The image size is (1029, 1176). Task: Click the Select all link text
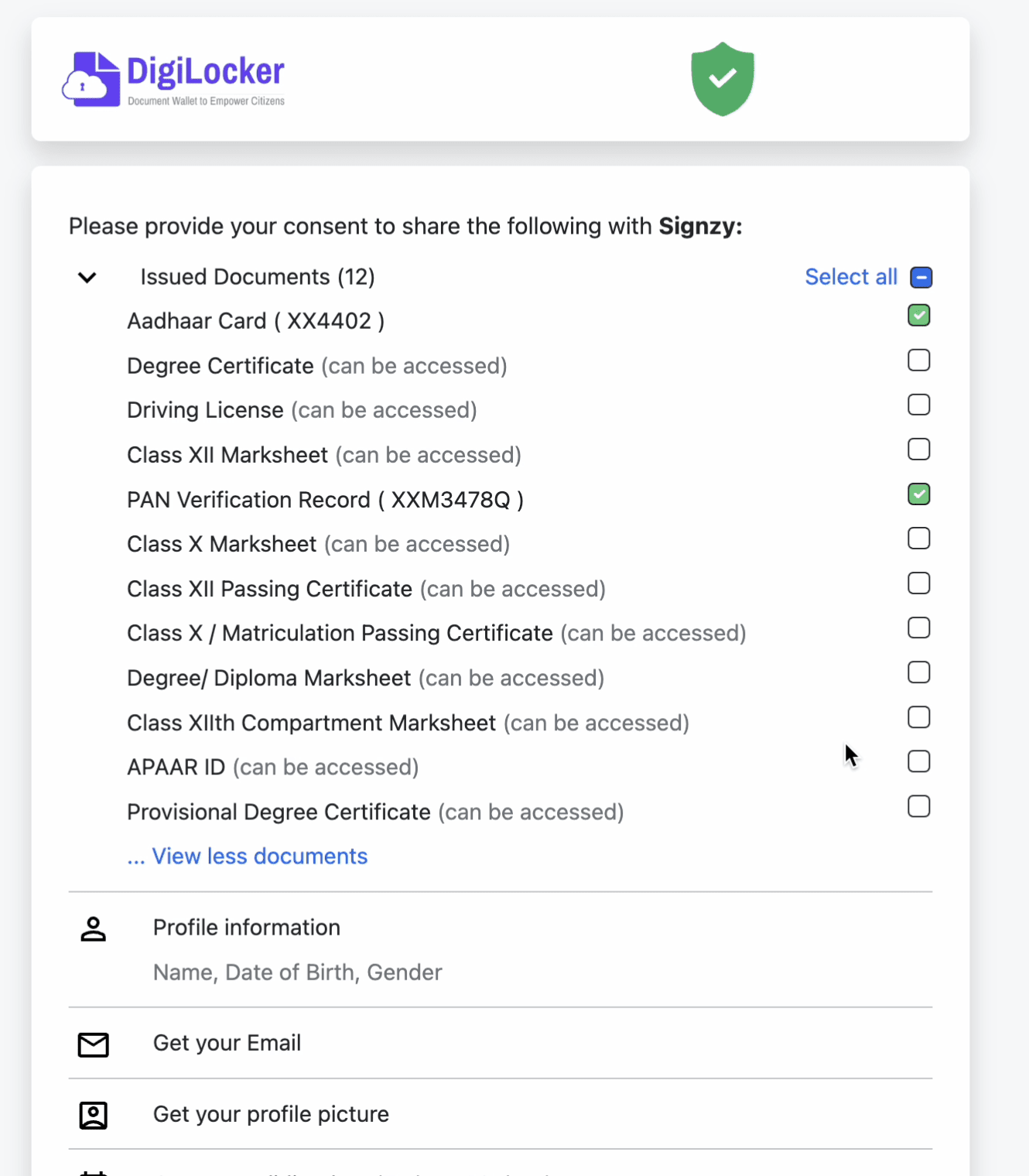pos(850,277)
